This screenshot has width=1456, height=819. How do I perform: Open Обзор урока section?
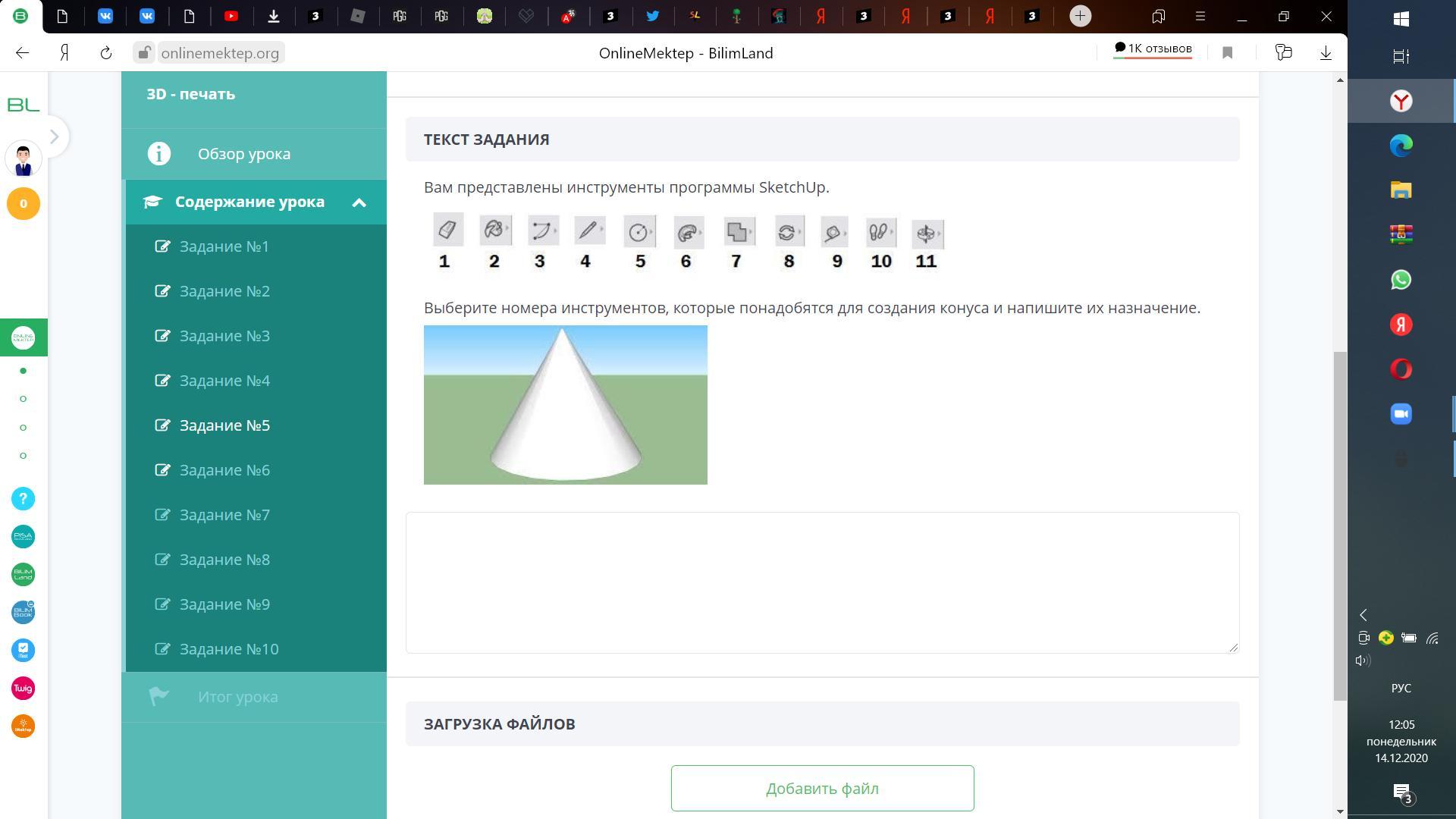click(243, 154)
